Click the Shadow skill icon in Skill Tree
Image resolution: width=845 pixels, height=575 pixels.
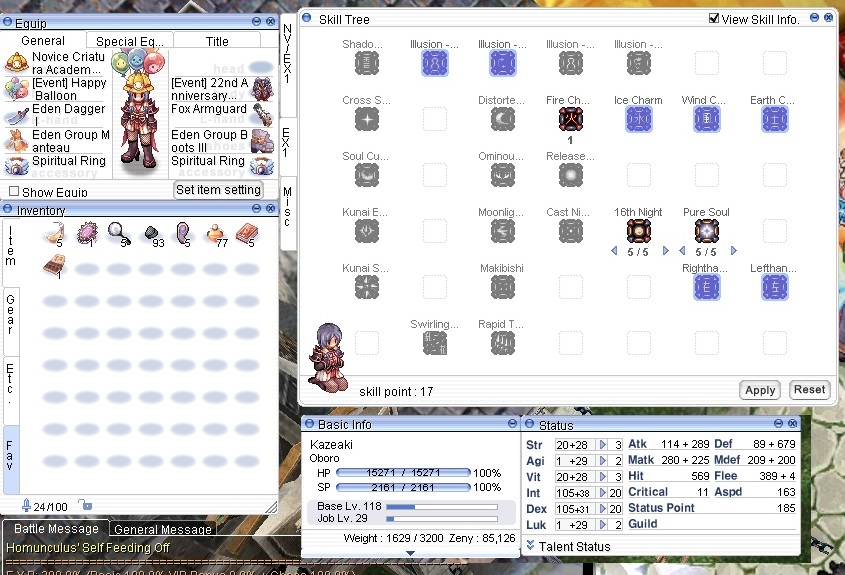366,63
